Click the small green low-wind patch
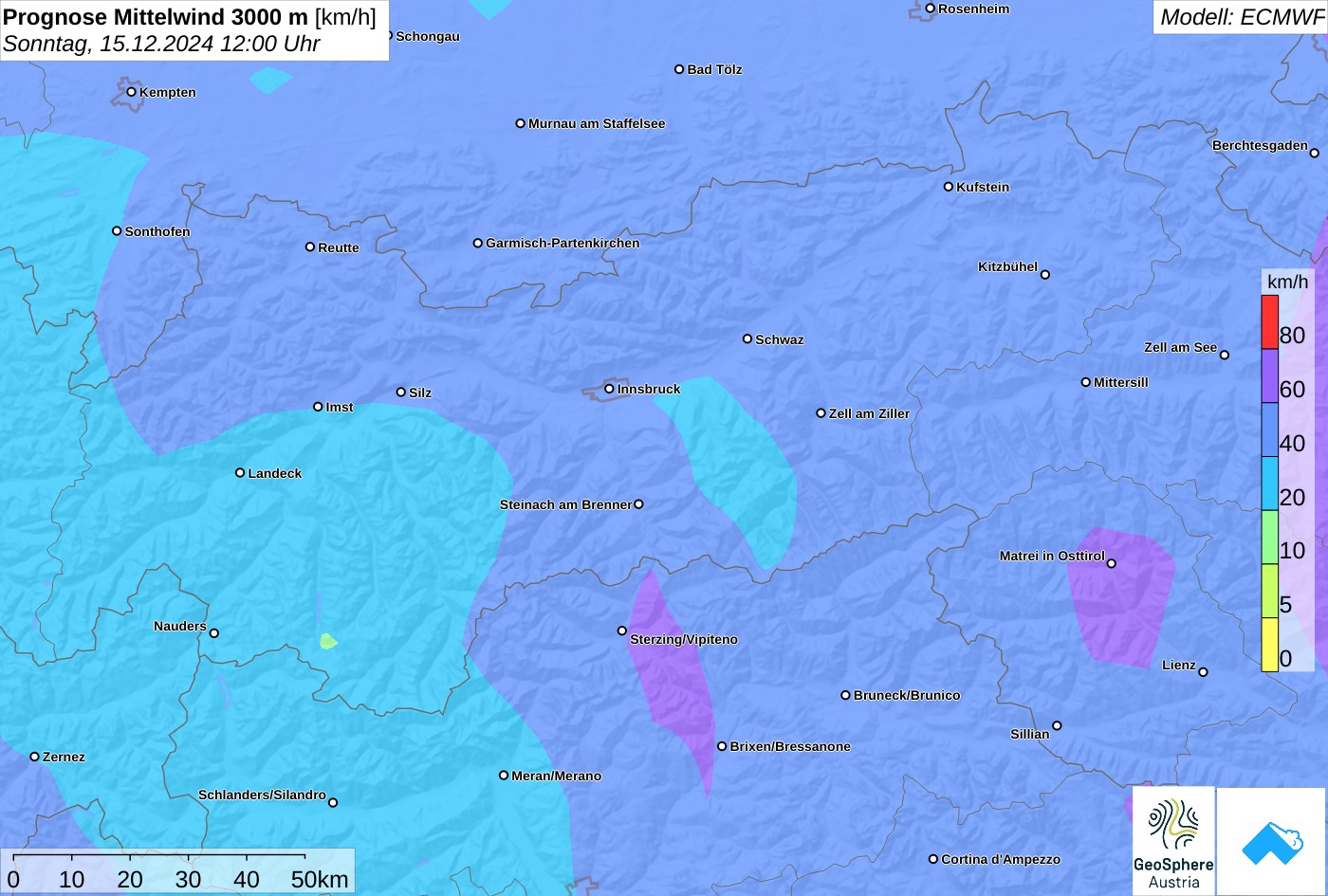The image size is (1328, 896). click(x=327, y=642)
